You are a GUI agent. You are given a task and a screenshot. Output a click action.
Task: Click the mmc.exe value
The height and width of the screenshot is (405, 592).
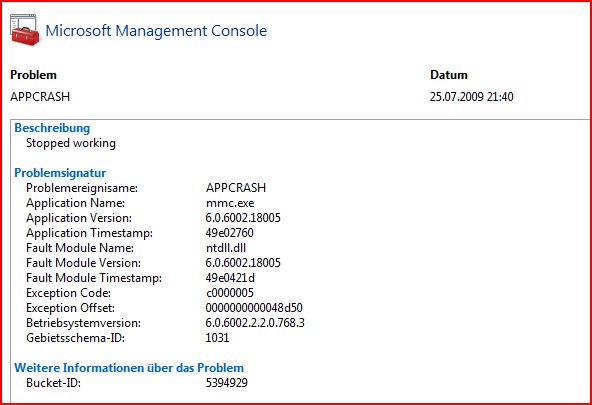(x=230, y=203)
